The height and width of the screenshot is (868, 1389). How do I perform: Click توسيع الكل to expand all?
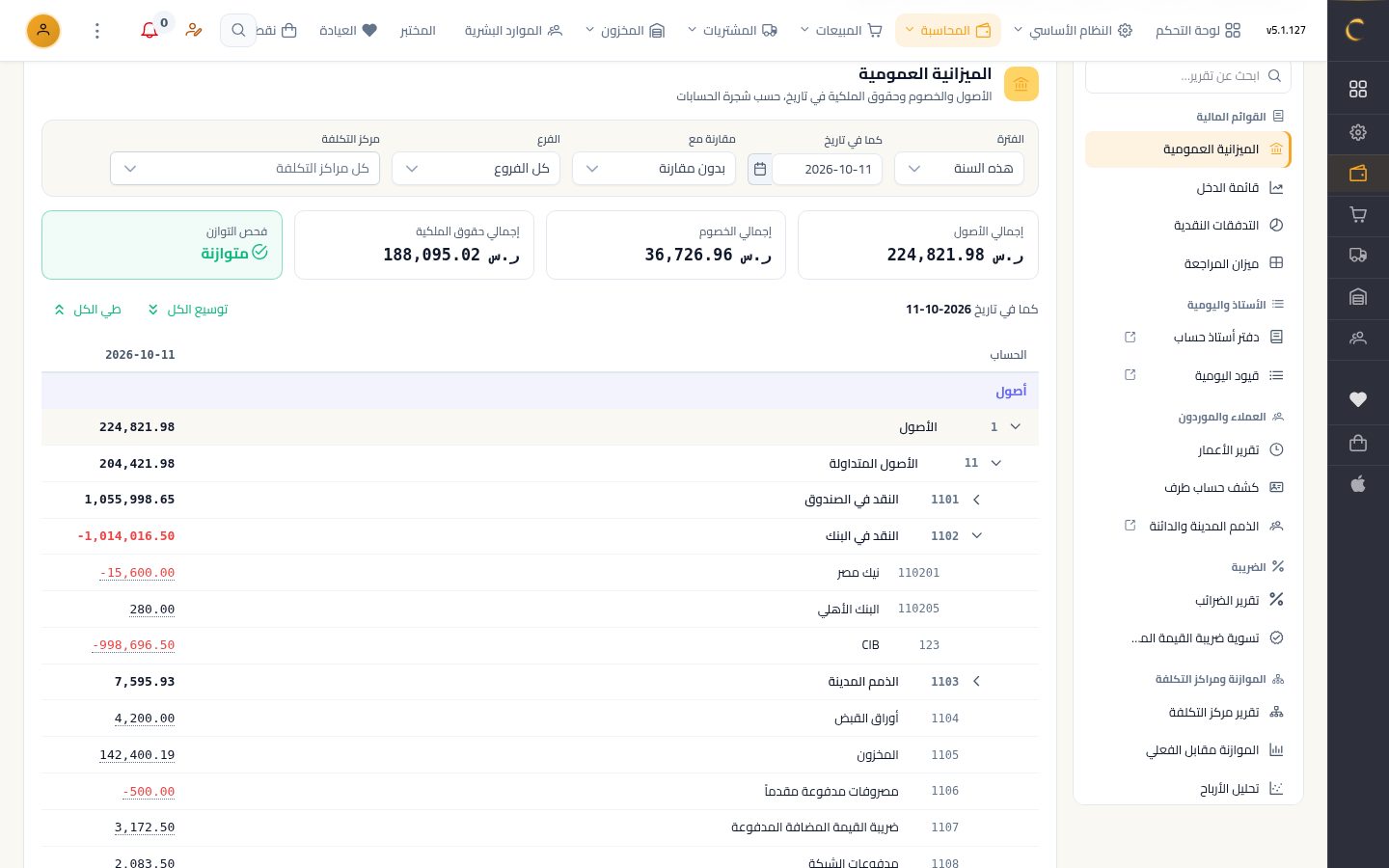188,310
